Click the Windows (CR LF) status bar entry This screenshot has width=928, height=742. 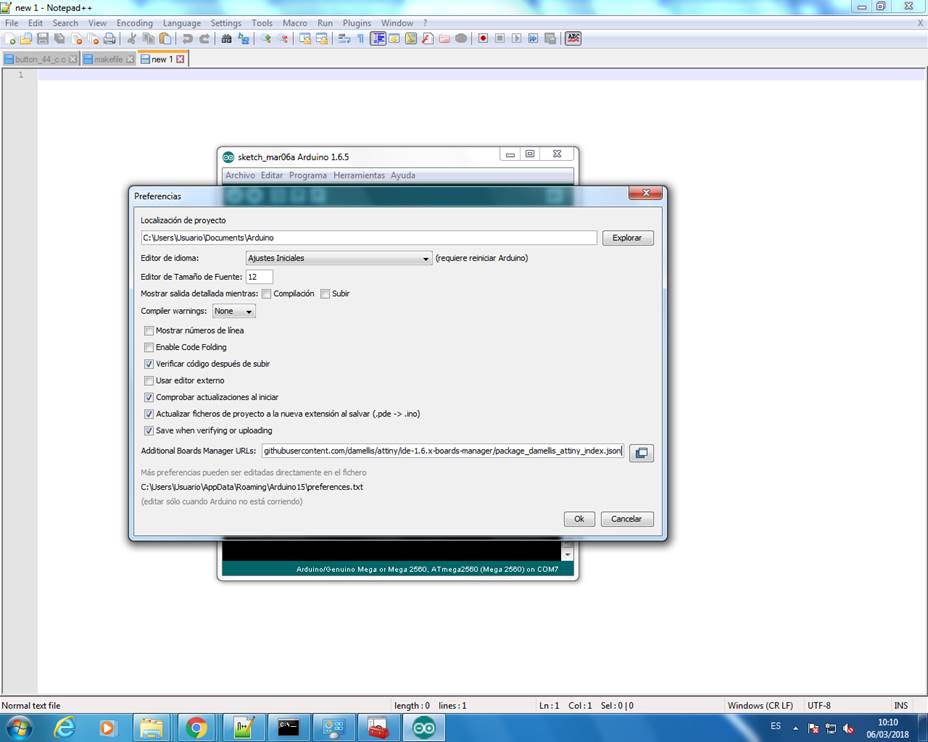pyautogui.click(x=760, y=705)
